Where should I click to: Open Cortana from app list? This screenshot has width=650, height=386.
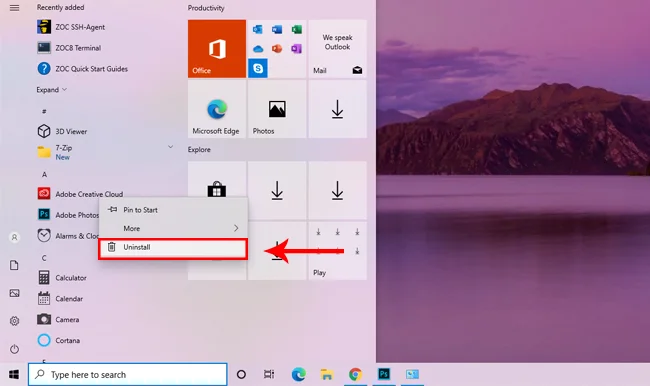click(x=59, y=340)
